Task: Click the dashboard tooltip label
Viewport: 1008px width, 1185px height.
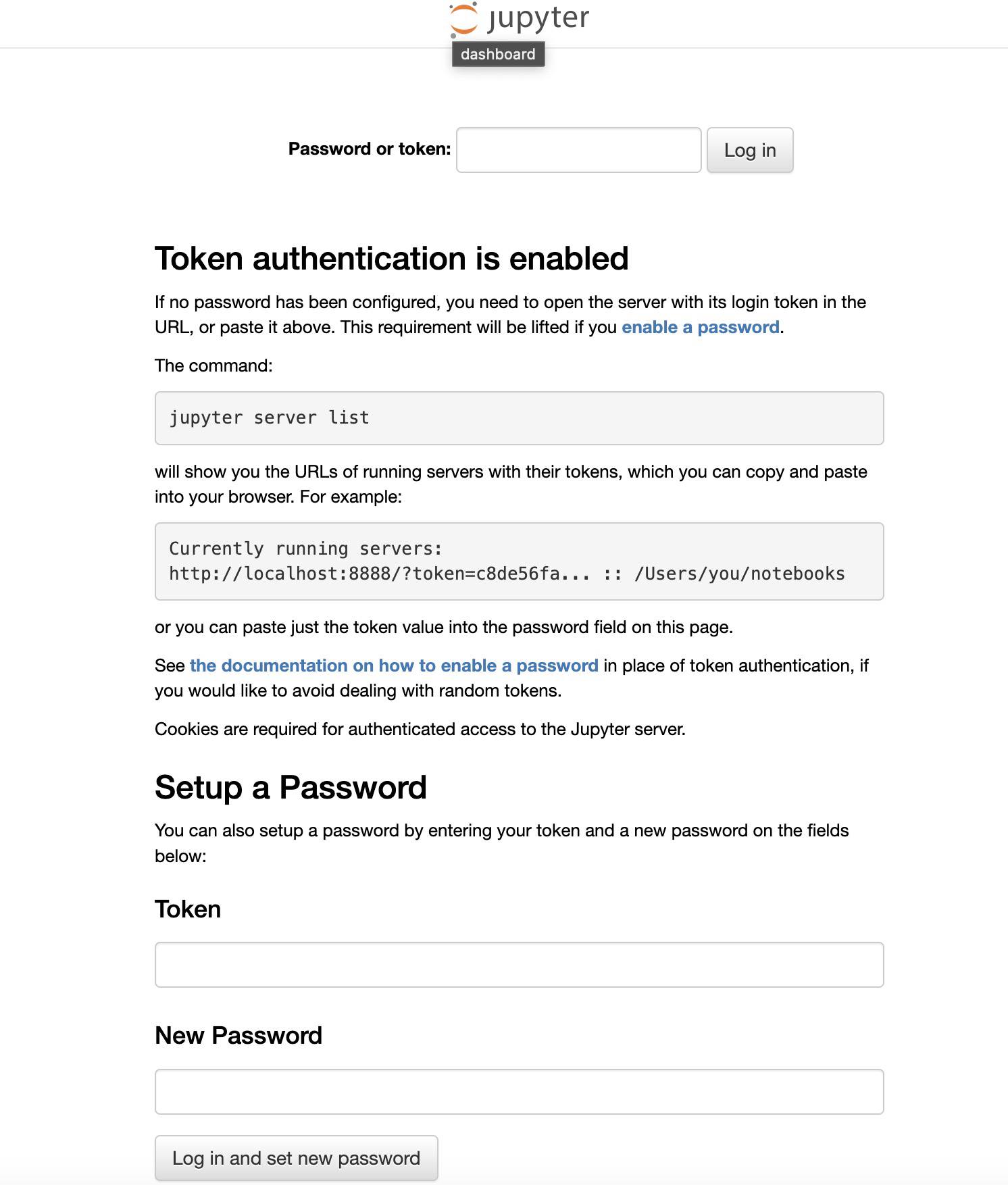Action: (x=498, y=55)
